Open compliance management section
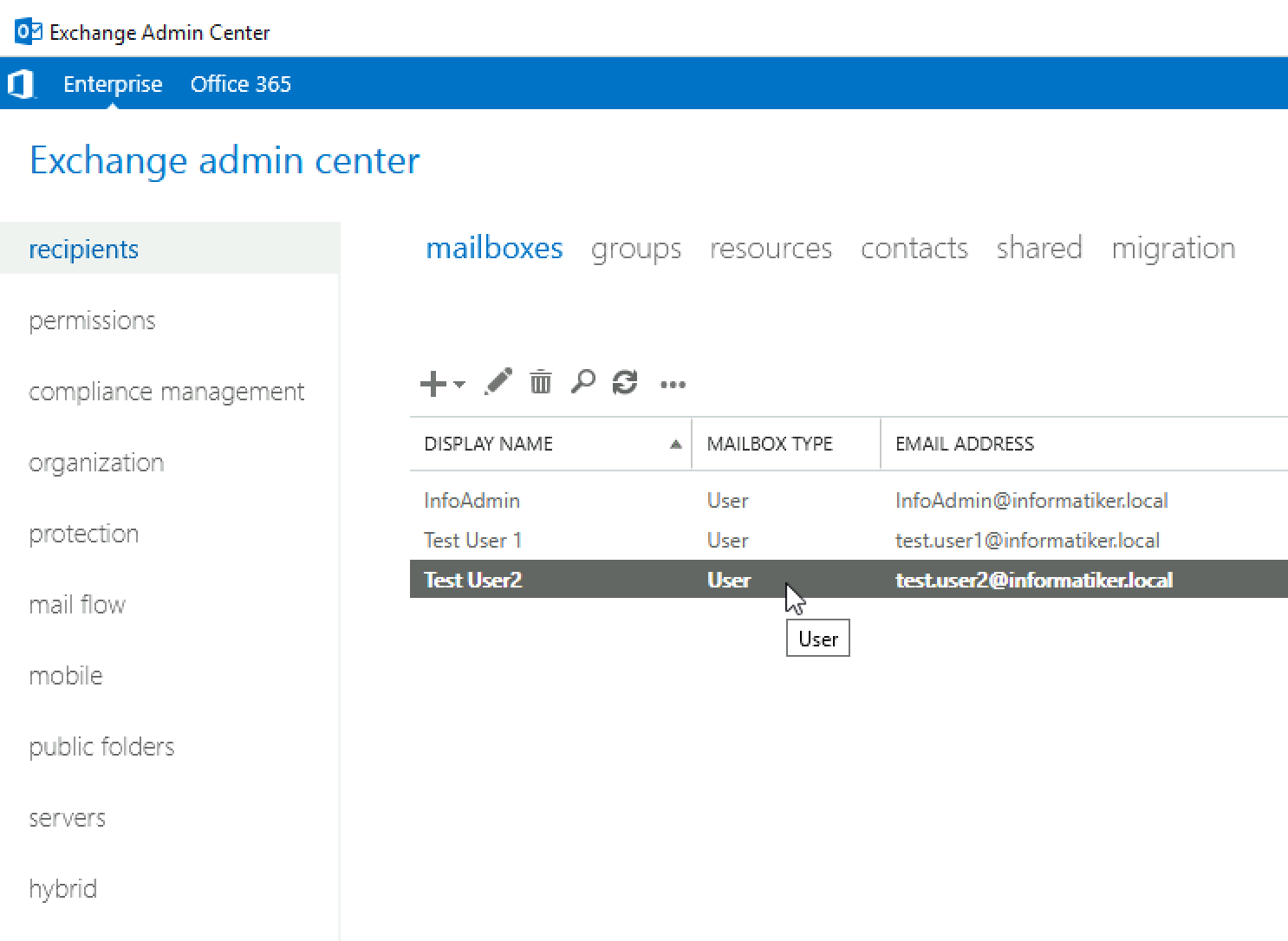Viewport: 1288px width, 941px height. pos(166,392)
